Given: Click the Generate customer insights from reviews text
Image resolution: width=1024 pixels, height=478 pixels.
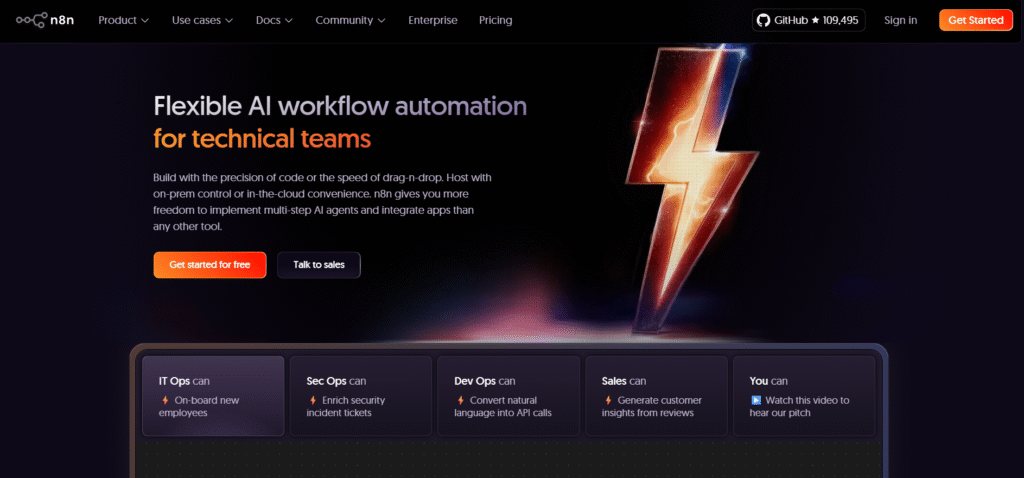Looking at the screenshot, I should (652, 406).
